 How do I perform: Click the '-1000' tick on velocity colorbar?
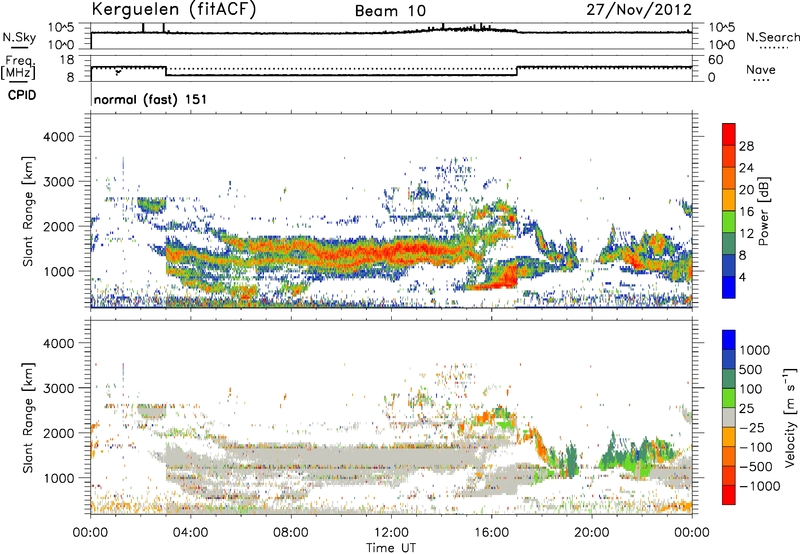click(760, 486)
